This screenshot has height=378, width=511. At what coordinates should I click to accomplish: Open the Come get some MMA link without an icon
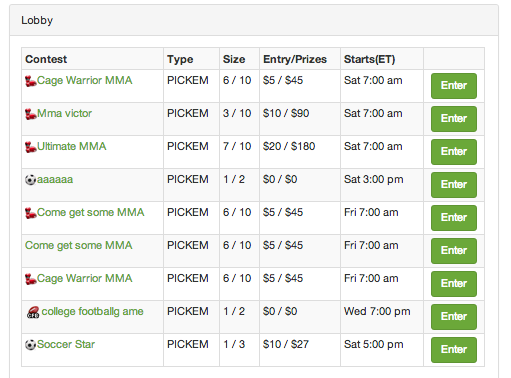[79, 245]
